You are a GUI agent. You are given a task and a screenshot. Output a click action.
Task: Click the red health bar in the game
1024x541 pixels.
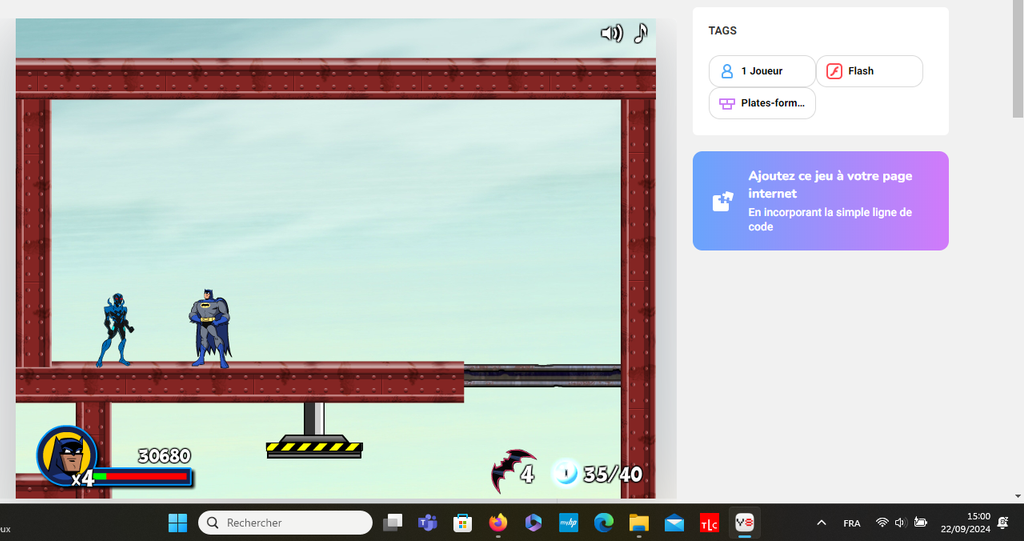[x=146, y=477]
